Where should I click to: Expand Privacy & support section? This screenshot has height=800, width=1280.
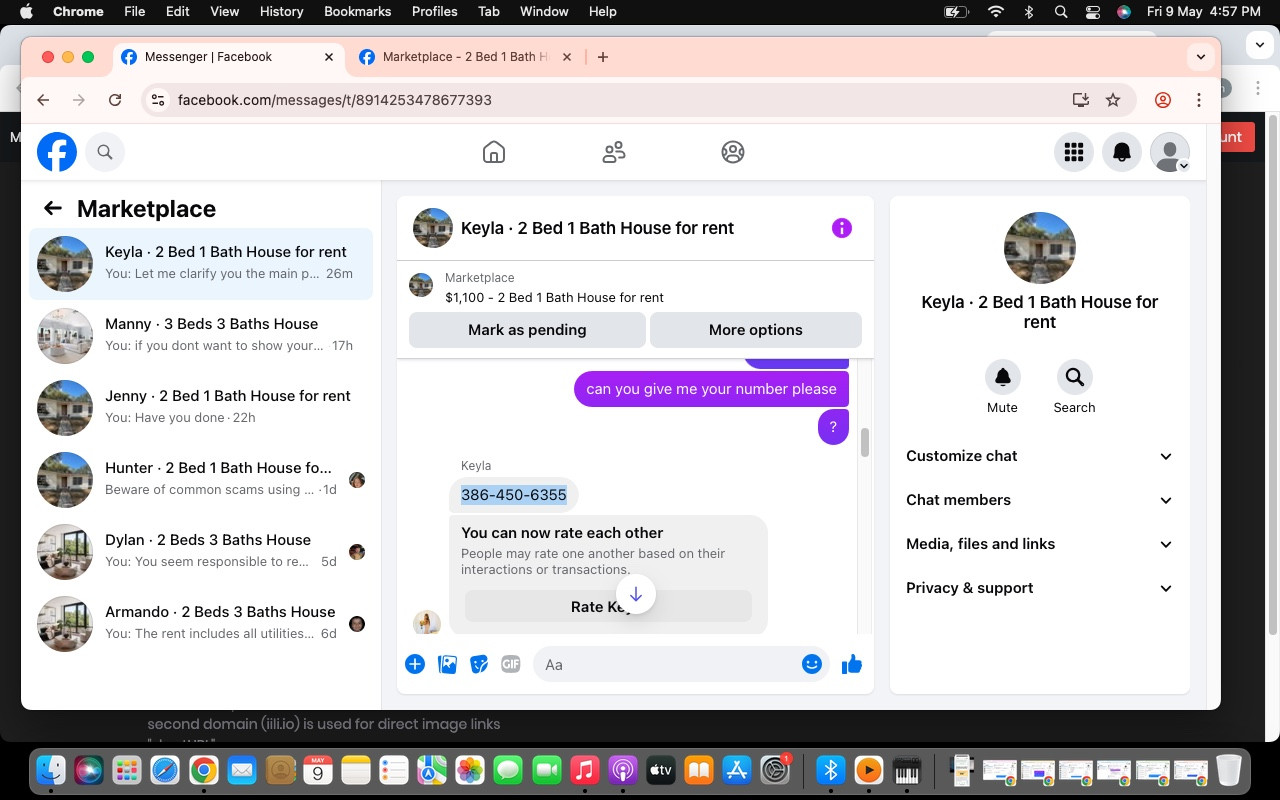tap(1040, 588)
